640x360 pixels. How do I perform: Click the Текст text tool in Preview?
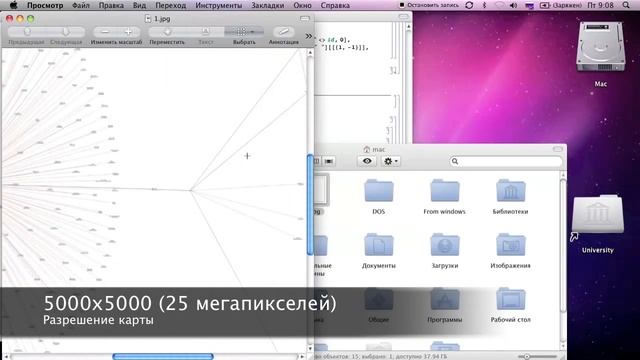205,32
